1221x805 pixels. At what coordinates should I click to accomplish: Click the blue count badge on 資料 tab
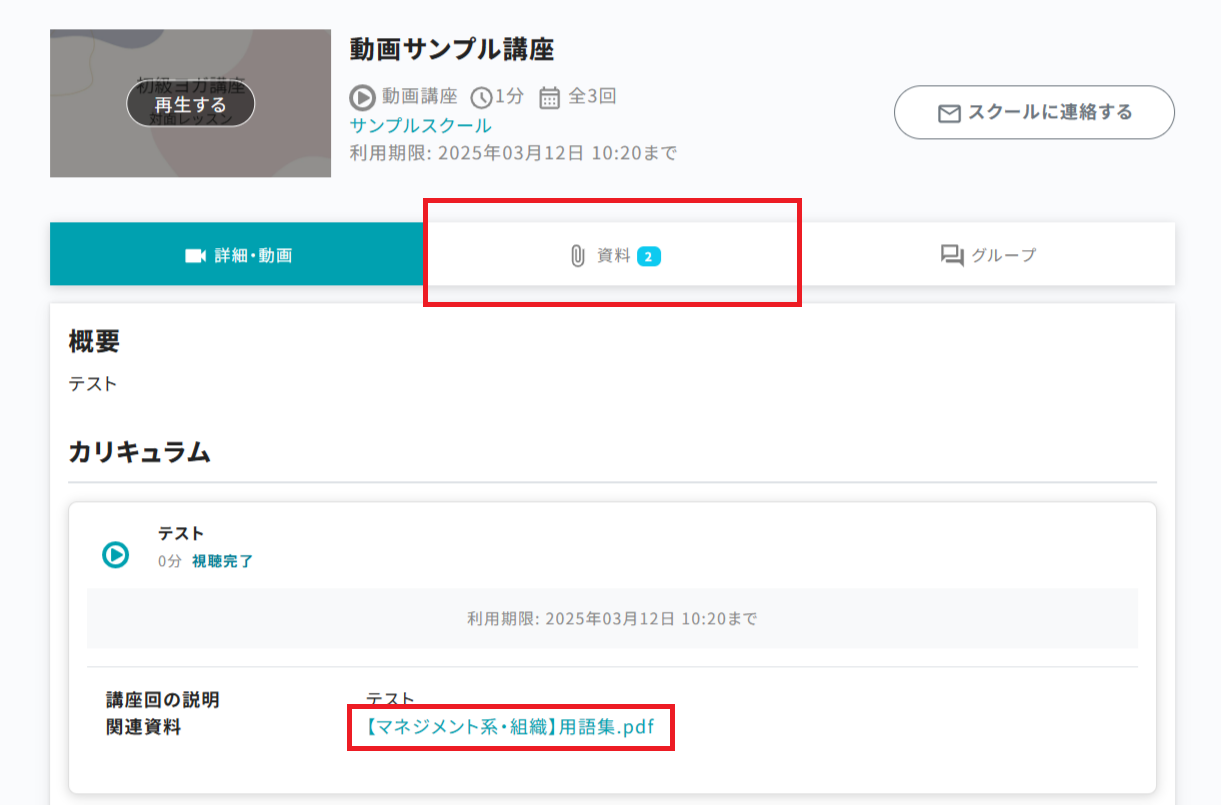(649, 257)
